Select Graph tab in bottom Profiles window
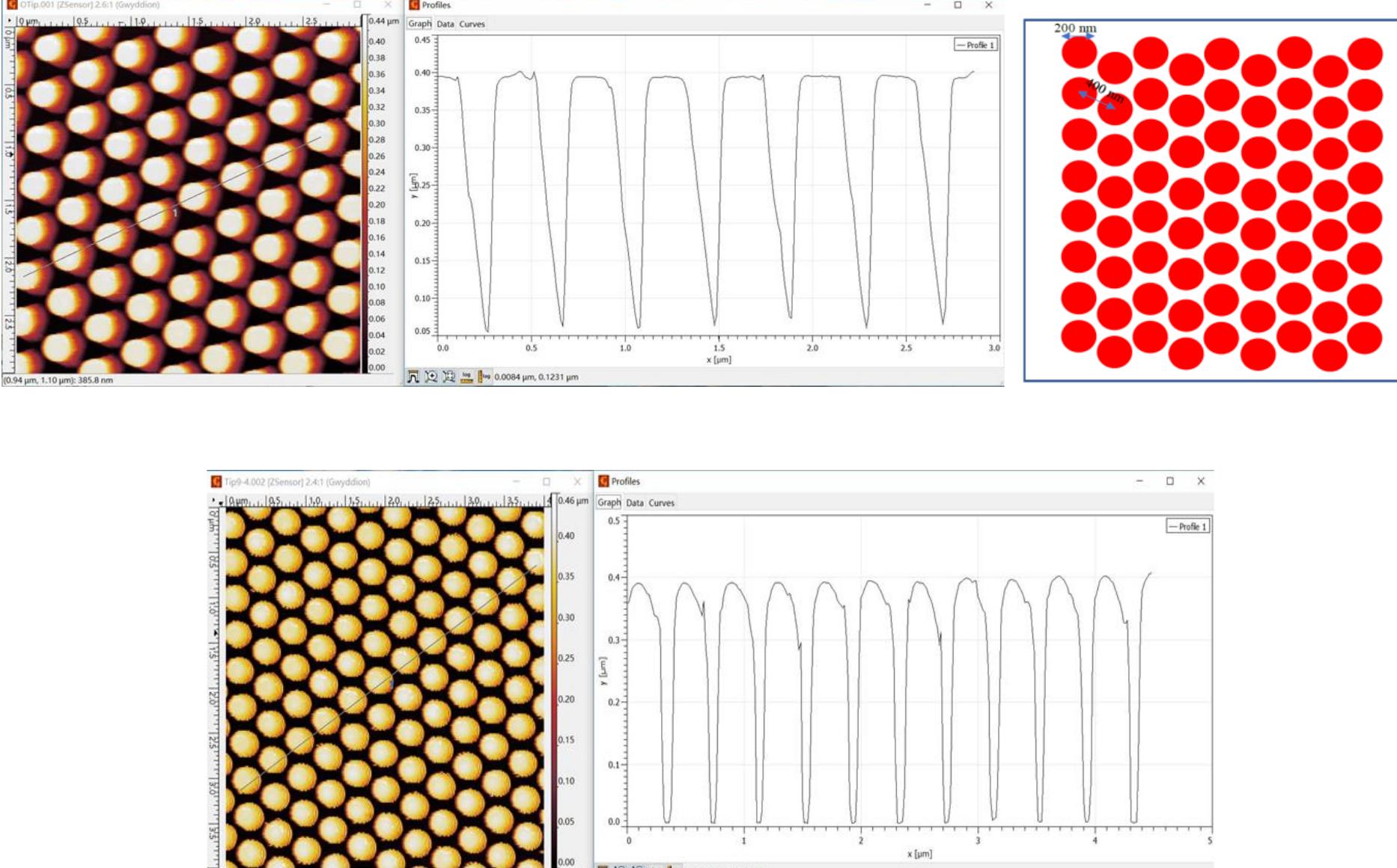Image resolution: width=1397 pixels, height=868 pixels. 609,503
